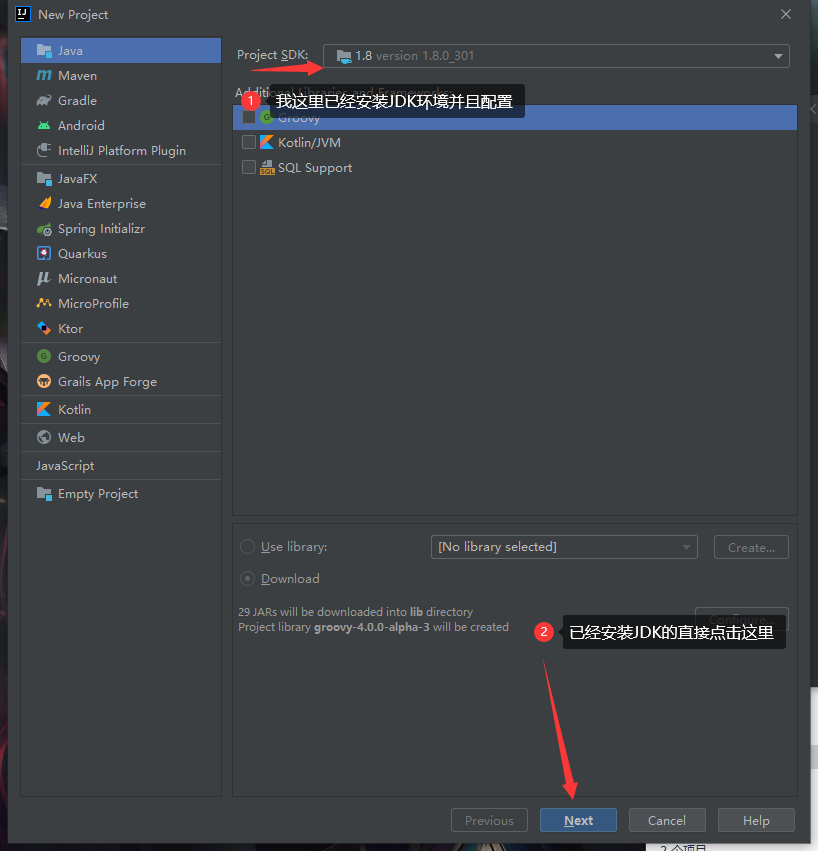Click the IntelliJ Platform Plugin icon

click(x=44, y=150)
